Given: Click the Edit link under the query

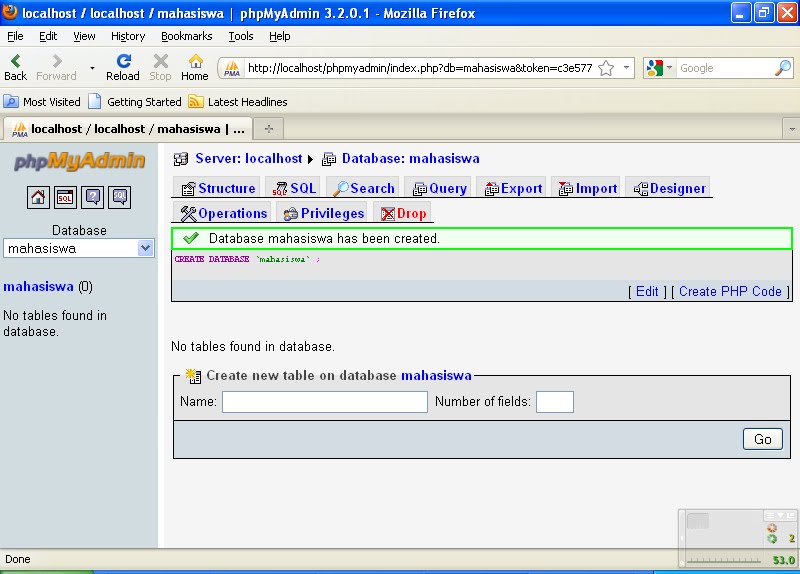Looking at the screenshot, I should click(647, 291).
